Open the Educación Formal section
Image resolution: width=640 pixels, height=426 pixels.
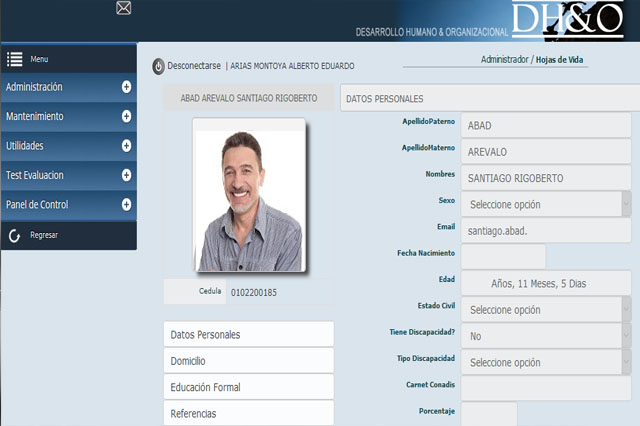click(248, 387)
